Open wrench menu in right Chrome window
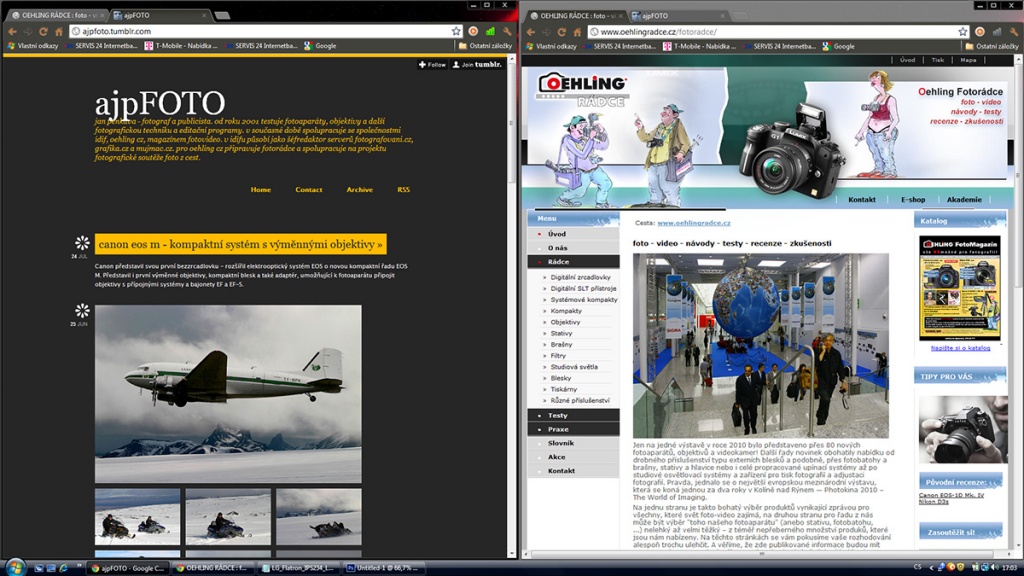Image resolution: width=1024 pixels, height=576 pixels. click(1014, 32)
